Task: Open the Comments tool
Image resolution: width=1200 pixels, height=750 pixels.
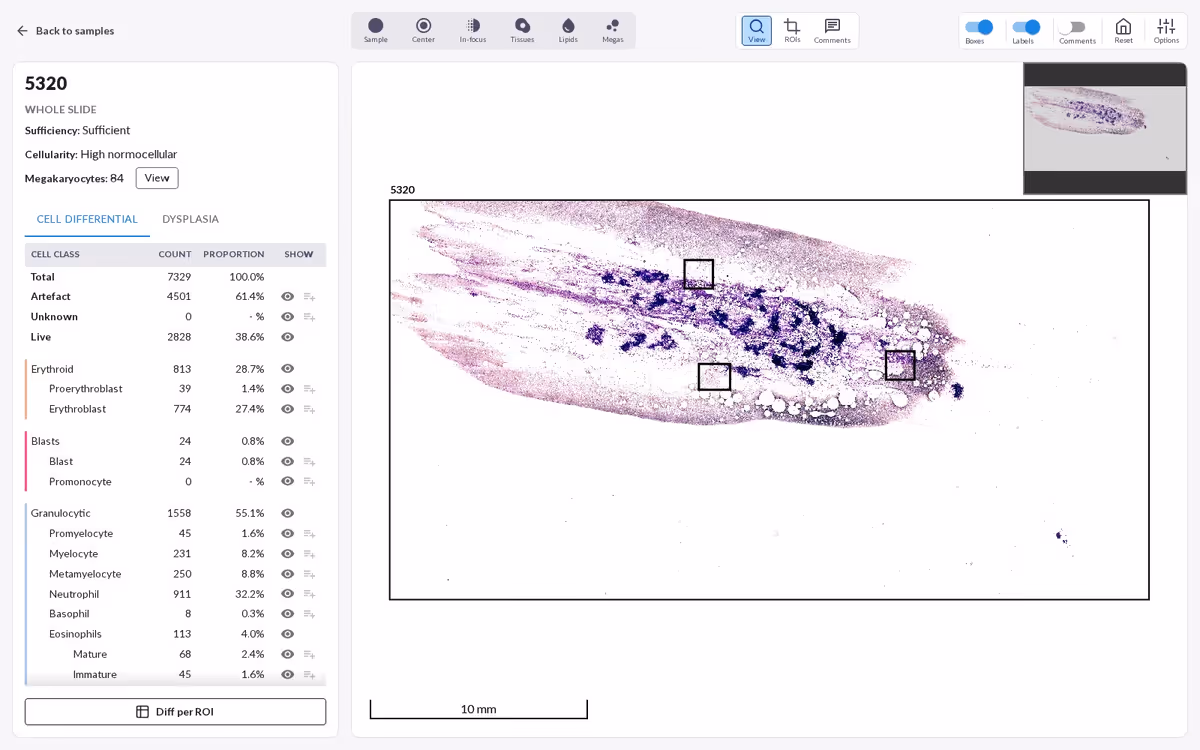Action: tap(832, 30)
